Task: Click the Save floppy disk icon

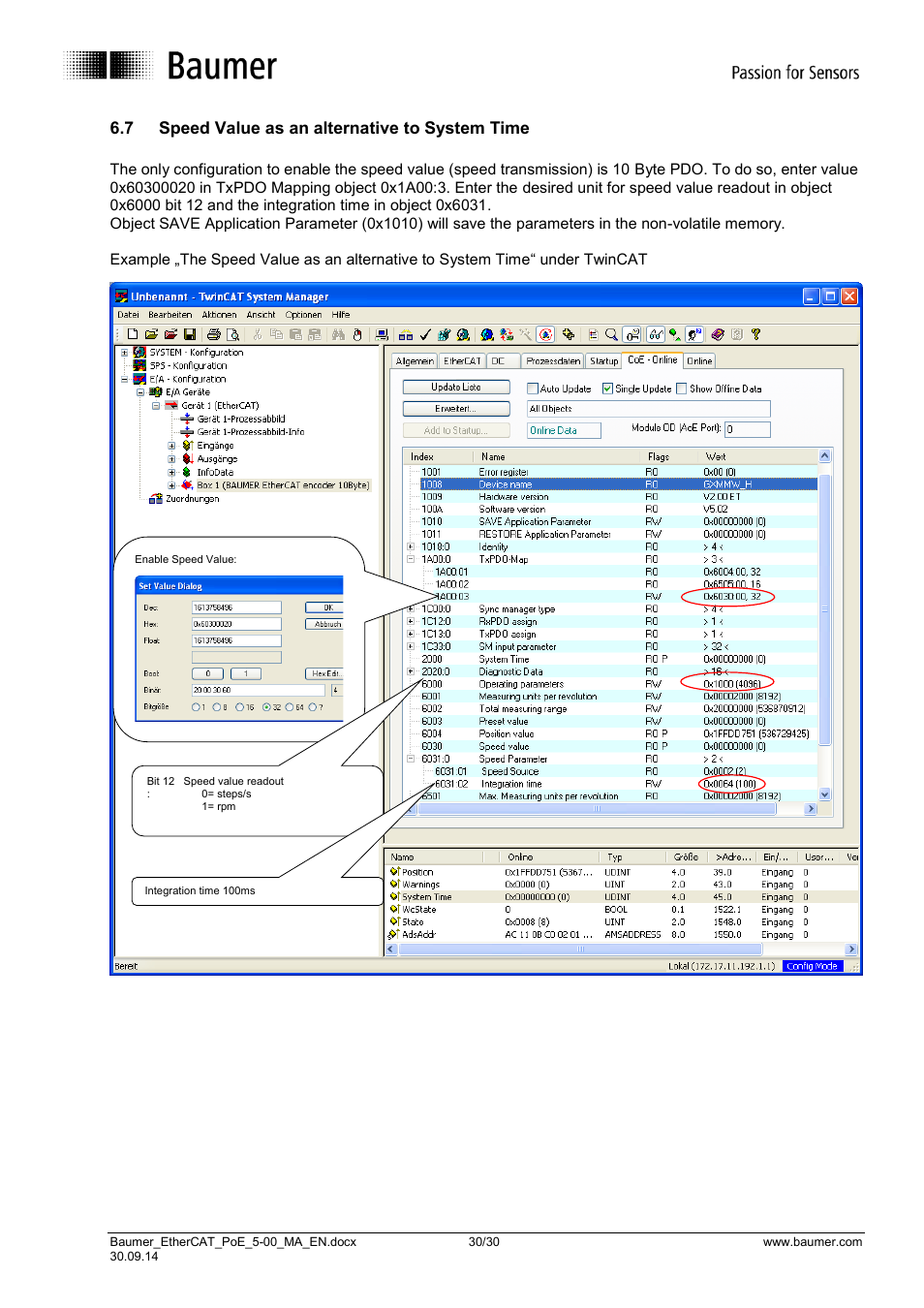Action: [190, 334]
